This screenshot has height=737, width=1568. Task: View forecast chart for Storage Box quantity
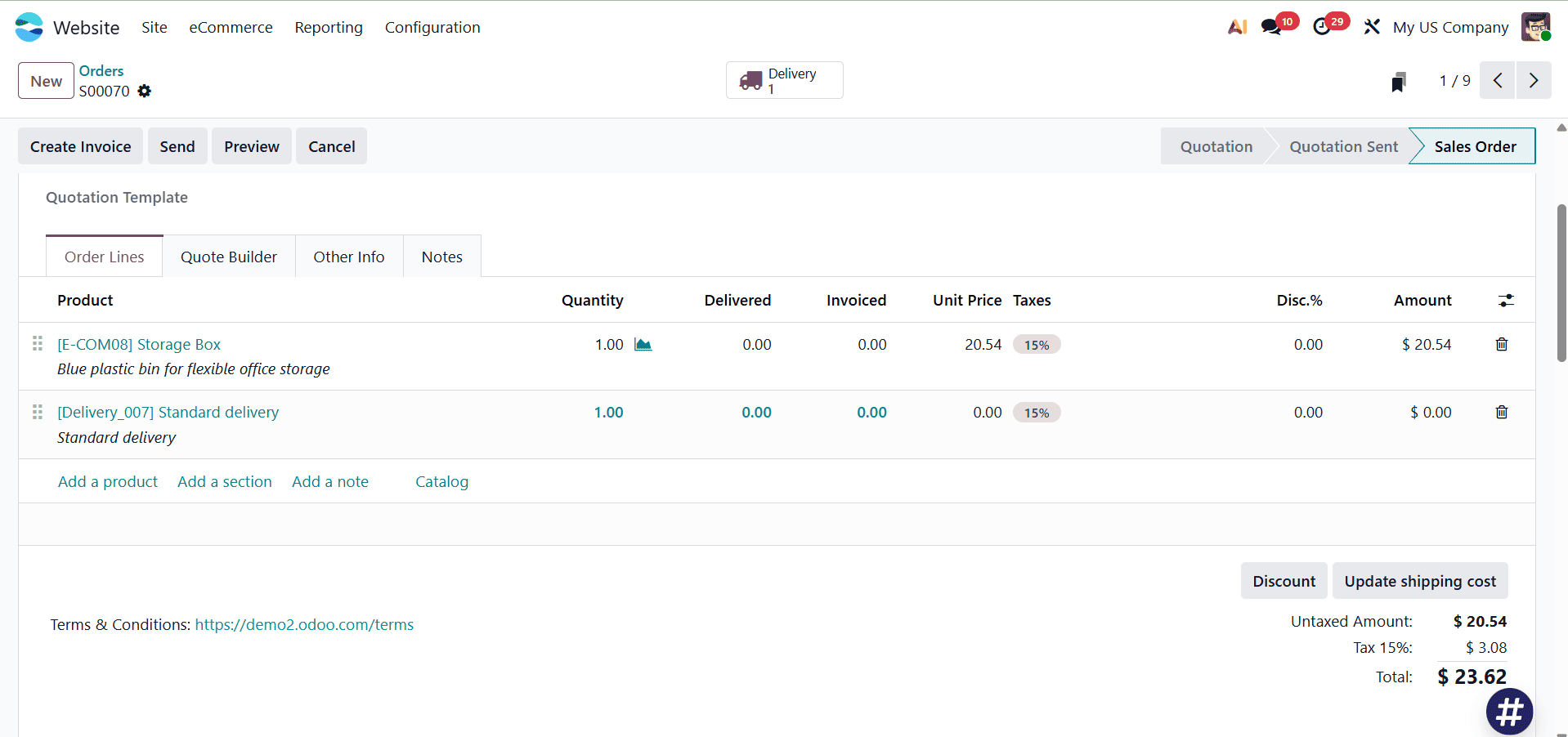(643, 344)
